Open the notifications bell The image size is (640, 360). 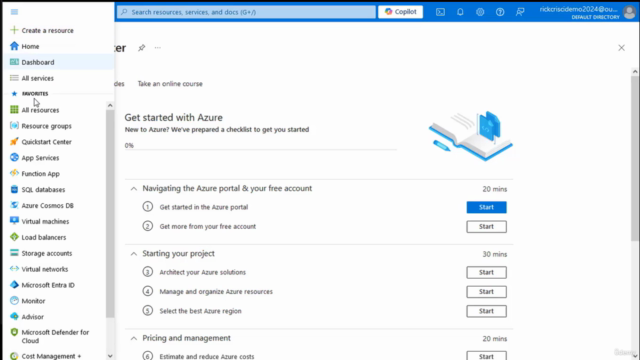tap(460, 12)
